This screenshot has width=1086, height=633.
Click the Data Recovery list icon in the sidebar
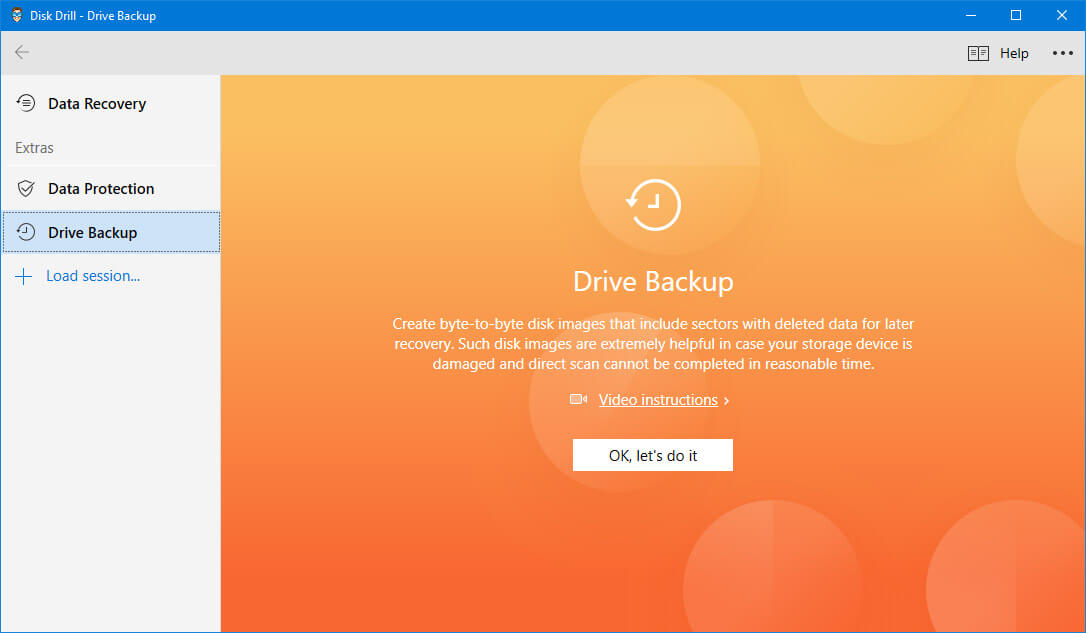26,103
